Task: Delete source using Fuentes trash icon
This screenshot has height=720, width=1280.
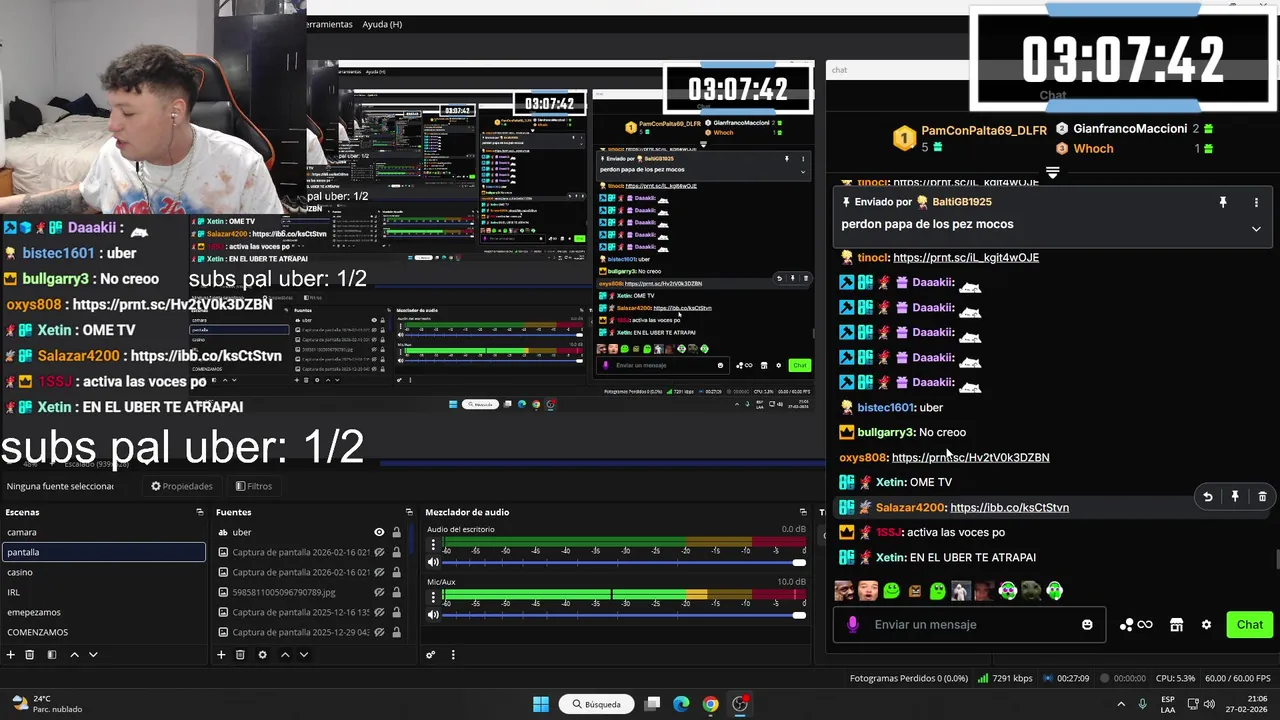Action: [x=240, y=655]
